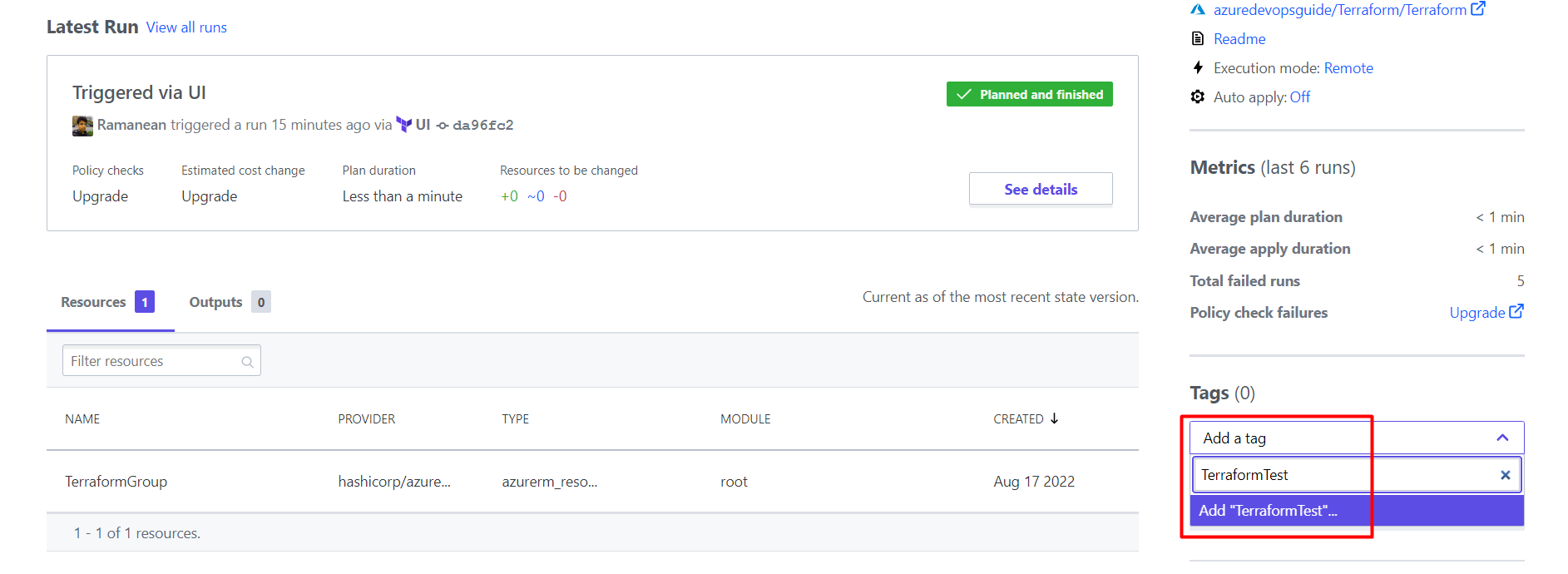Viewport: 1568px width, 574px height.
Task: Sort resources by TYPE column
Action: [516, 419]
